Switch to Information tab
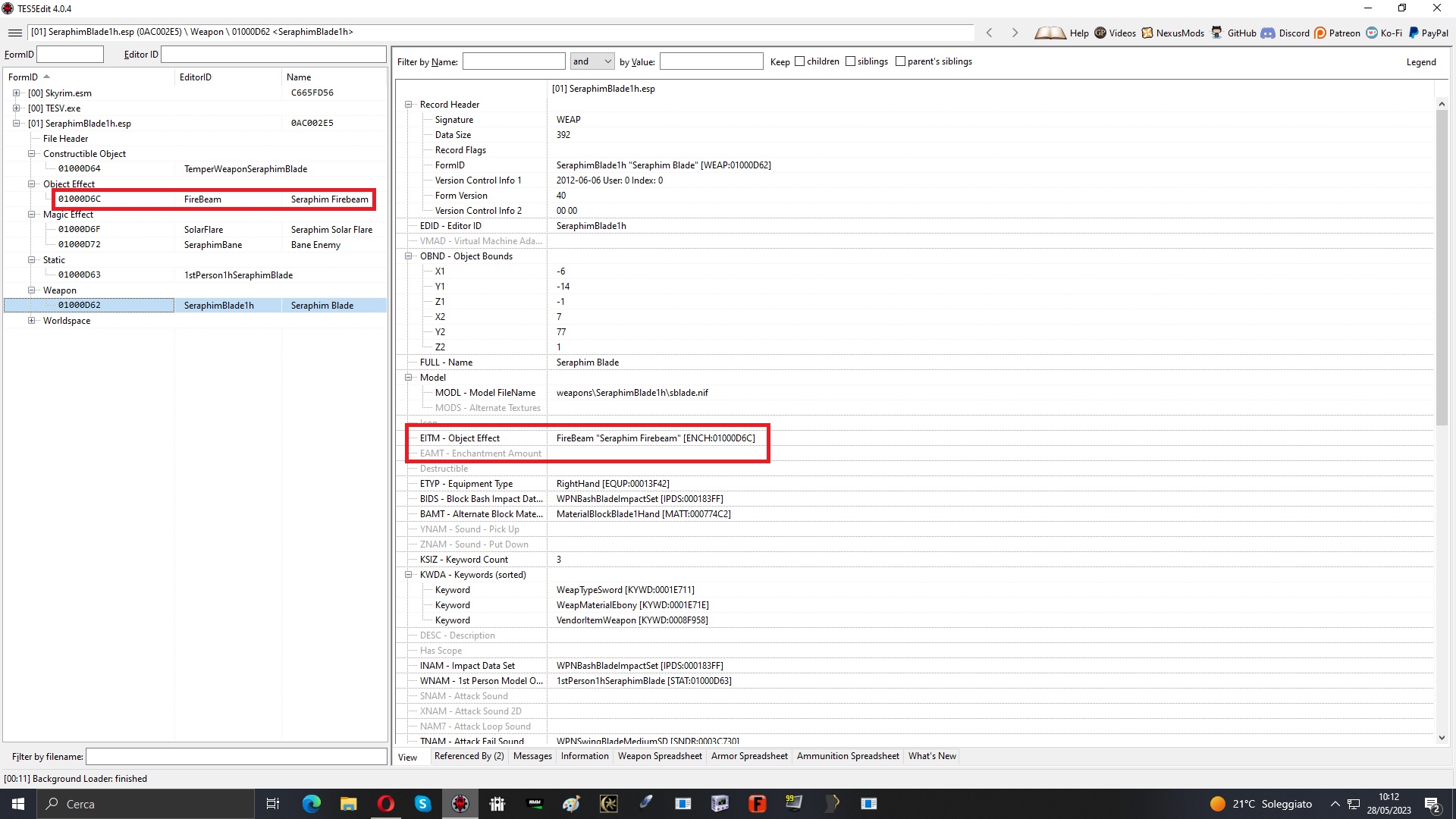 pyautogui.click(x=585, y=756)
